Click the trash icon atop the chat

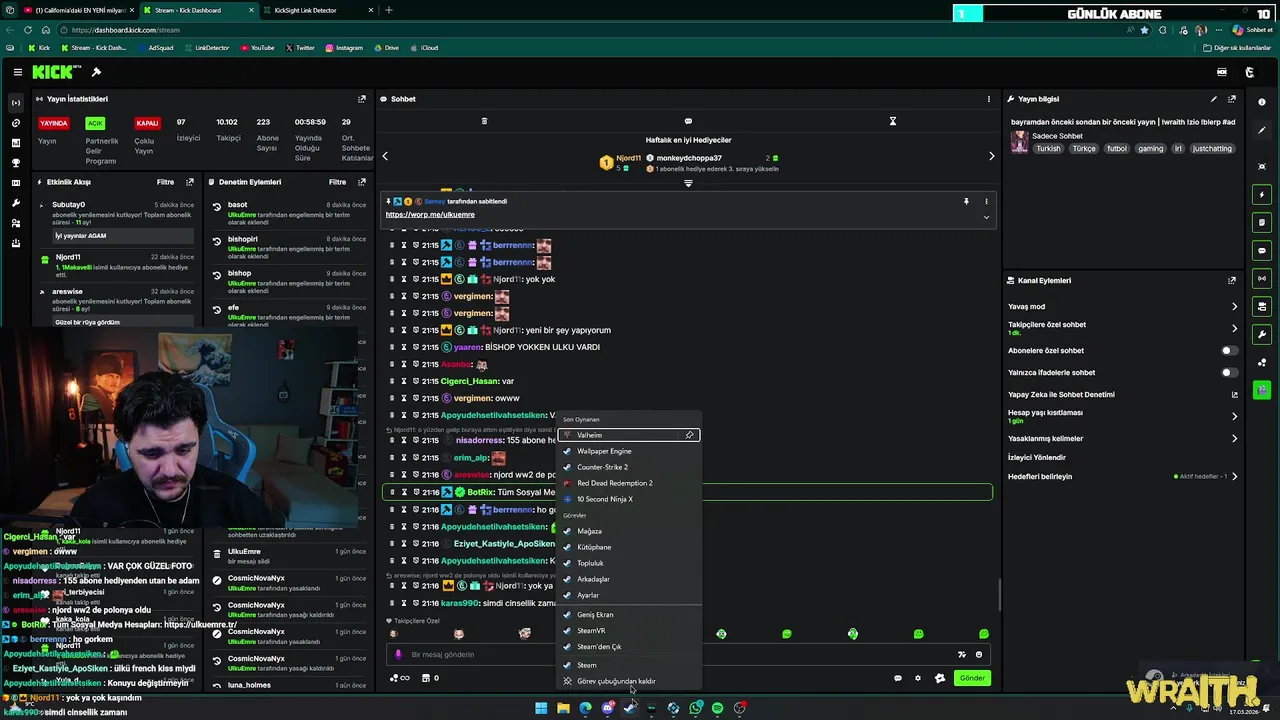coord(484,121)
